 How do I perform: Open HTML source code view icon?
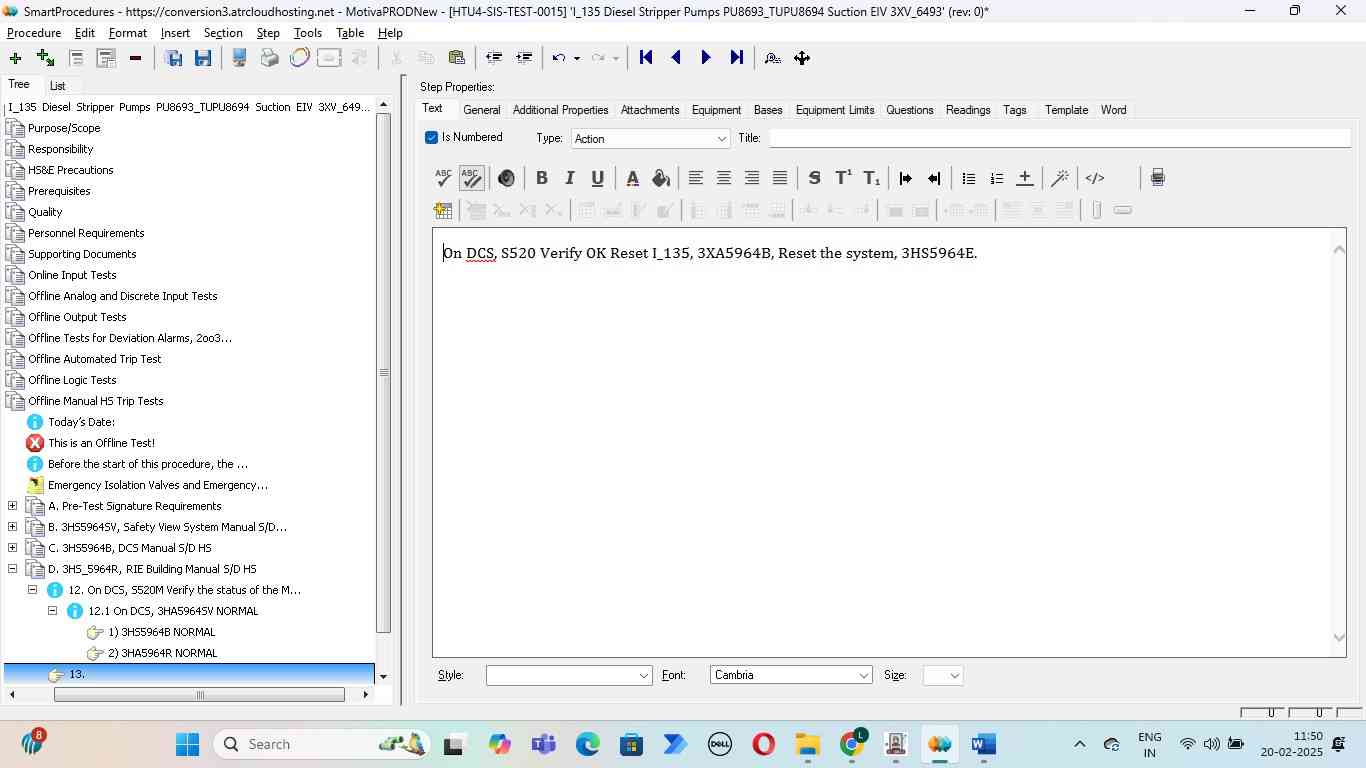point(1095,178)
